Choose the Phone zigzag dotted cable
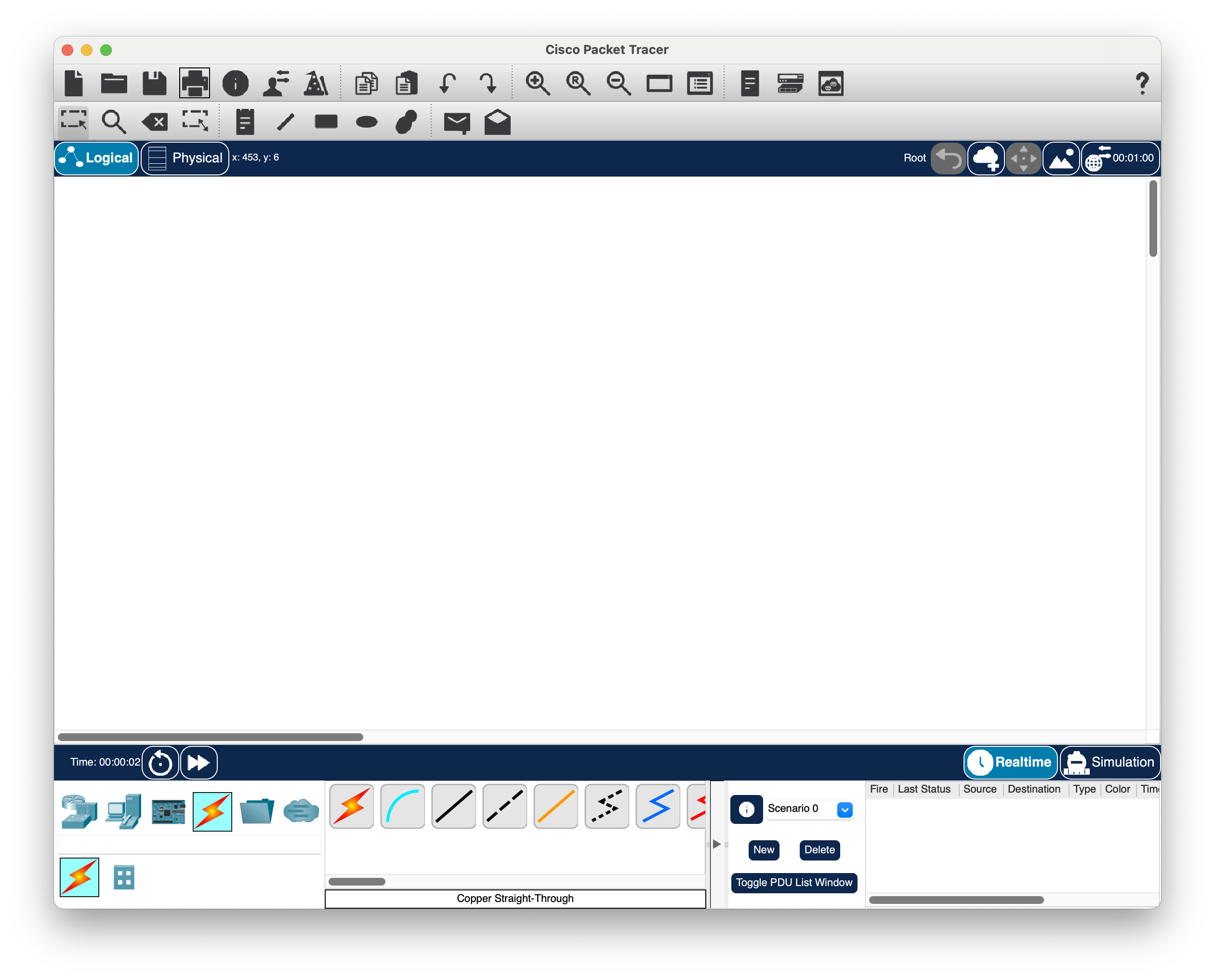 click(x=607, y=807)
